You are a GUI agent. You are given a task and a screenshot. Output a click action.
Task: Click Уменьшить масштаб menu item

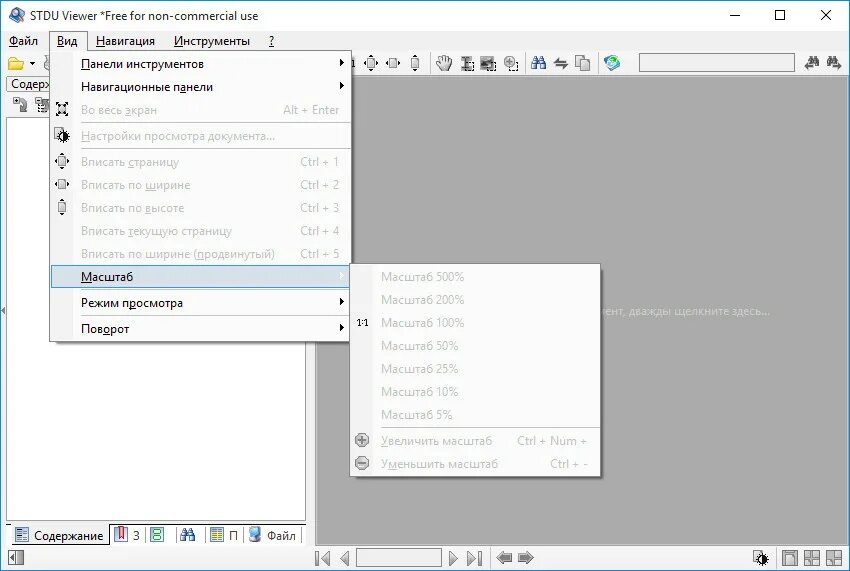475,464
